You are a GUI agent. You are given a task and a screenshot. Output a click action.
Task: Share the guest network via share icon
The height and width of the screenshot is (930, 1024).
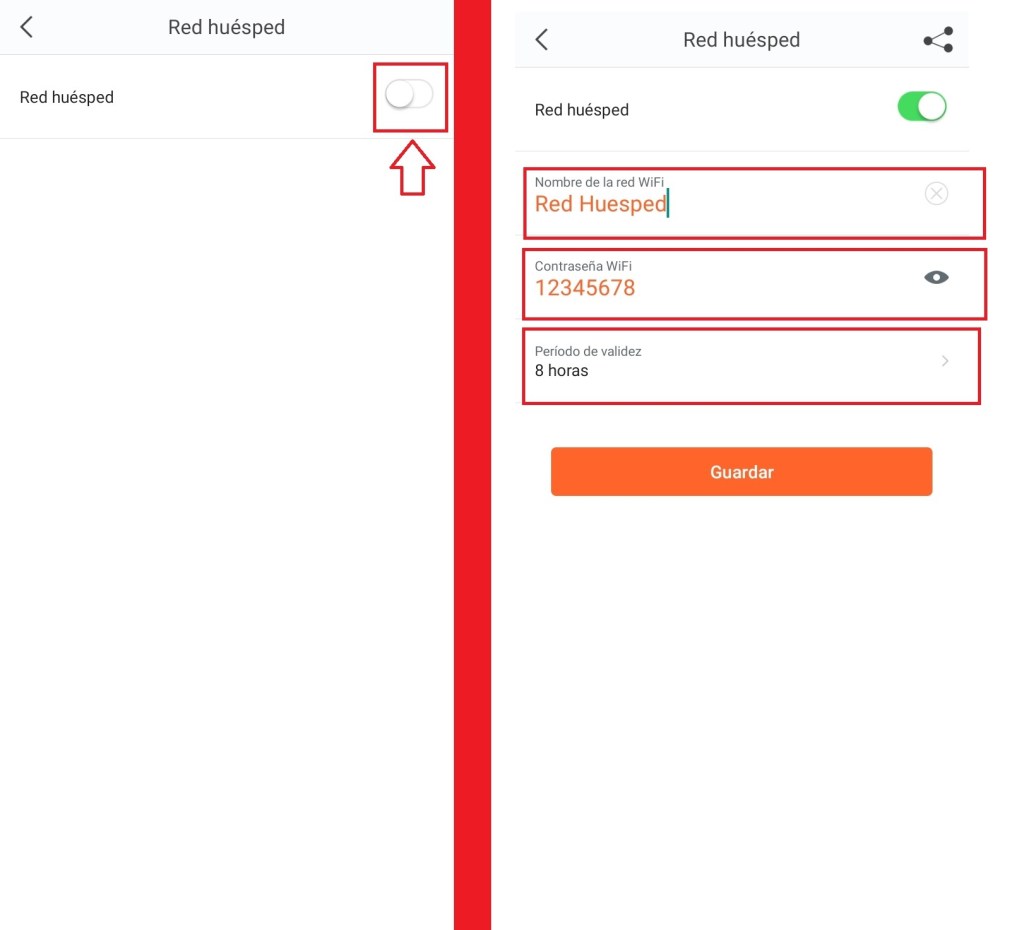[938, 40]
